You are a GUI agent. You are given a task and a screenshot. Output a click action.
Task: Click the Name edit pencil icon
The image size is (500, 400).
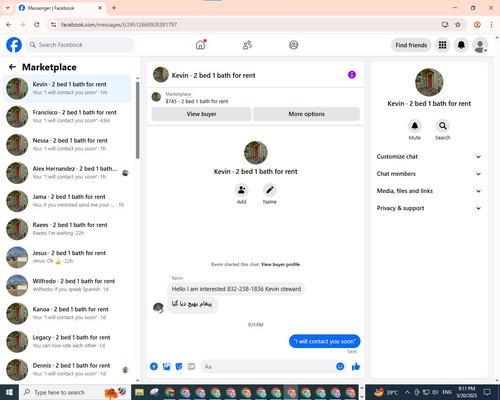point(270,190)
